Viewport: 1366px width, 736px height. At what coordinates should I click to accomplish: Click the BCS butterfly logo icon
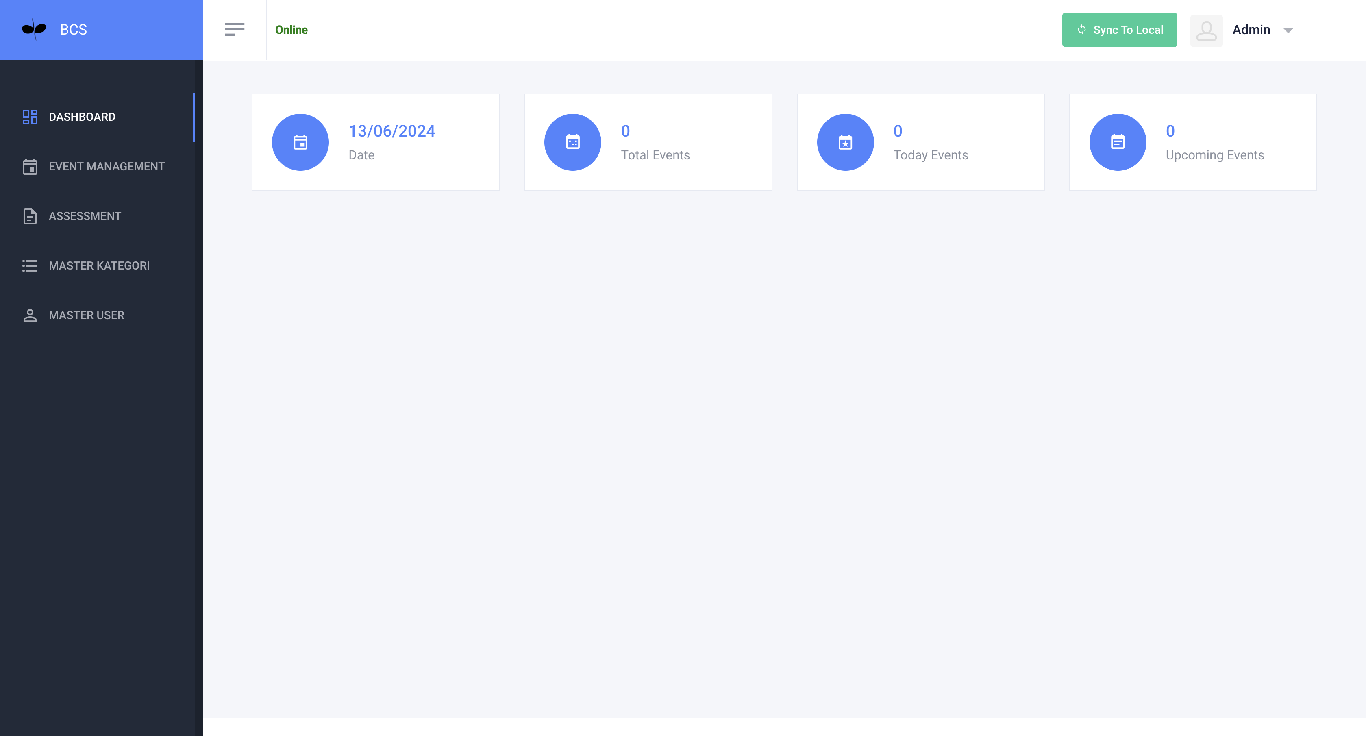(x=34, y=30)
